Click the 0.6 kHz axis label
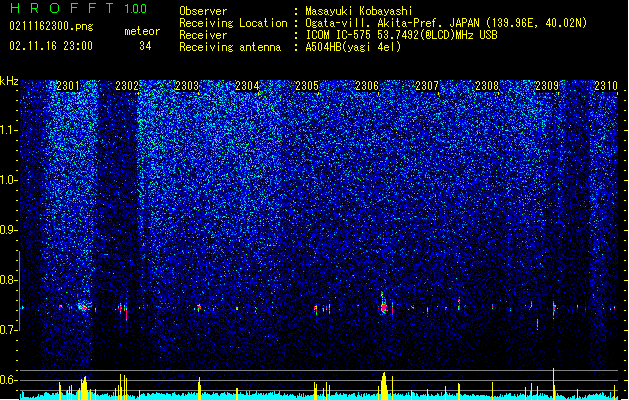Screen dimensions: 629x400 point(9,380)
